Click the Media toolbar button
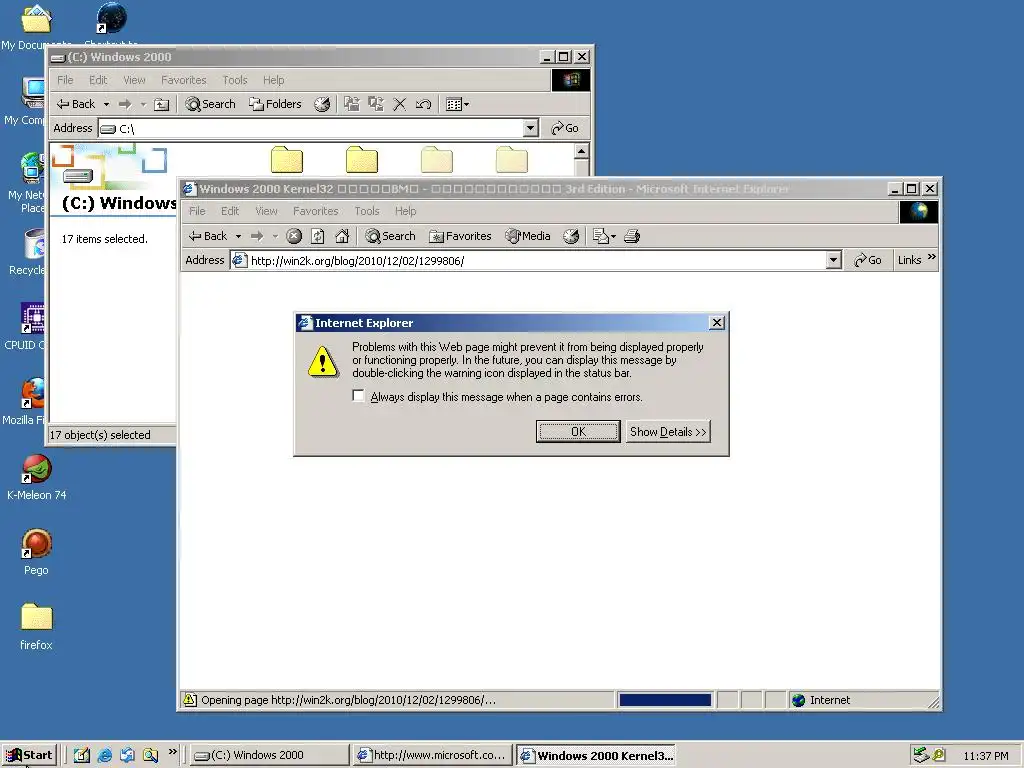 pos(528,236)
